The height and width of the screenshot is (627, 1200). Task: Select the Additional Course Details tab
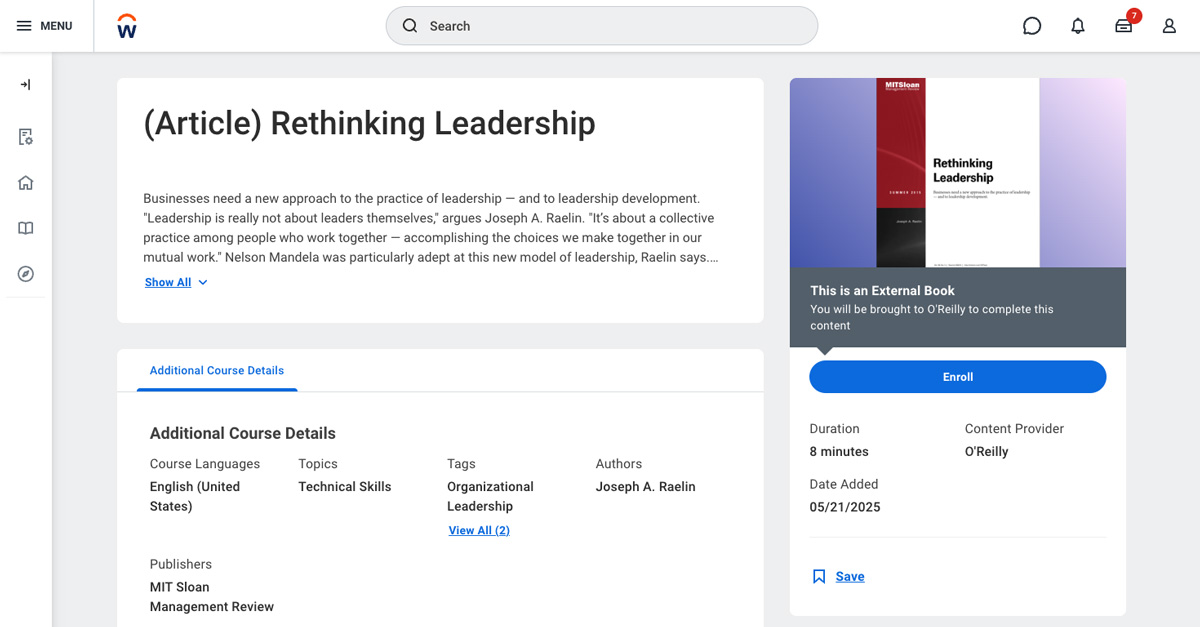[x=217, y=370]
